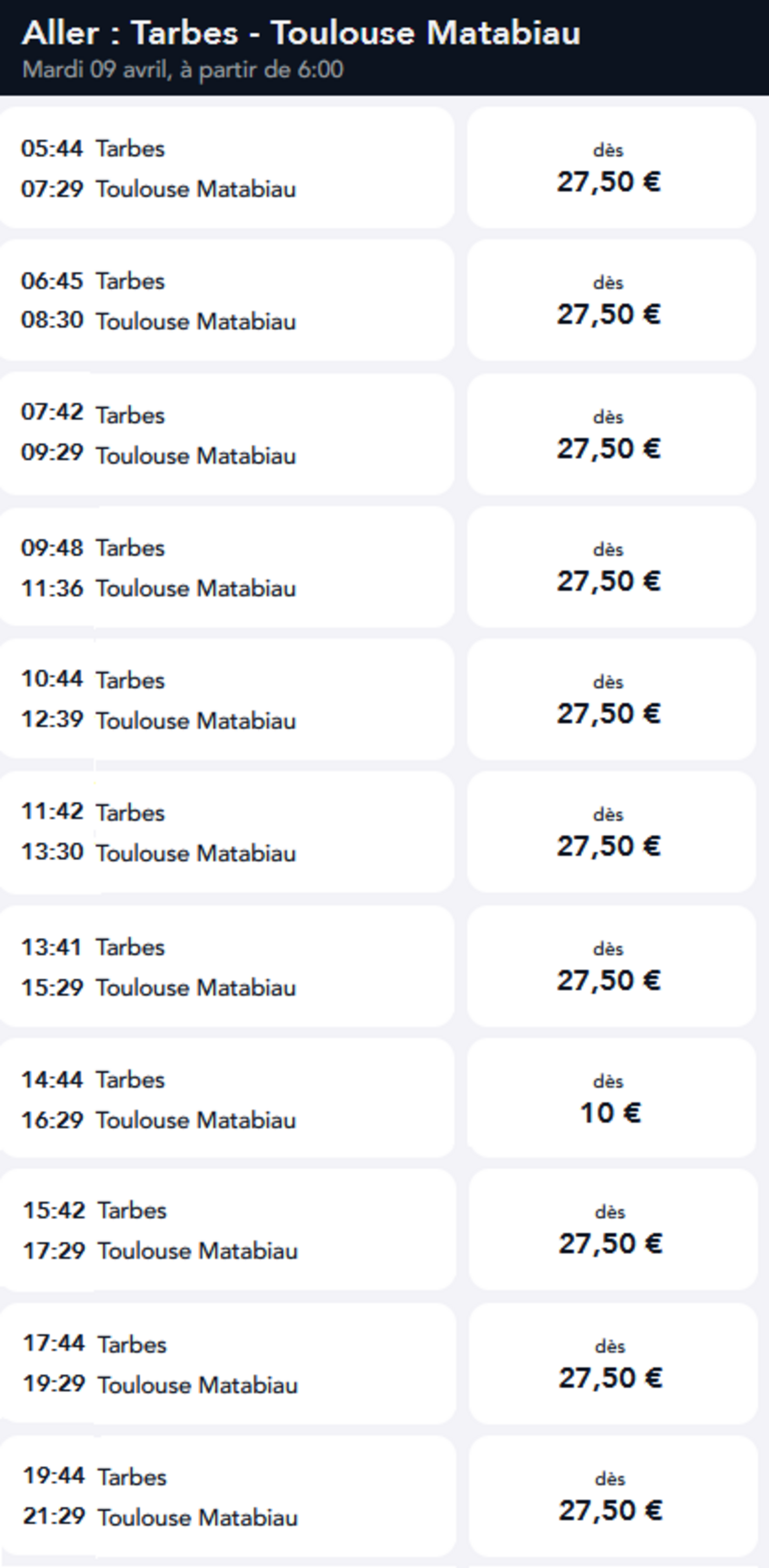Click the 27,50 € price for the 06:45 train
This screenshot has width=769, height=1568.
click(611, 301)
